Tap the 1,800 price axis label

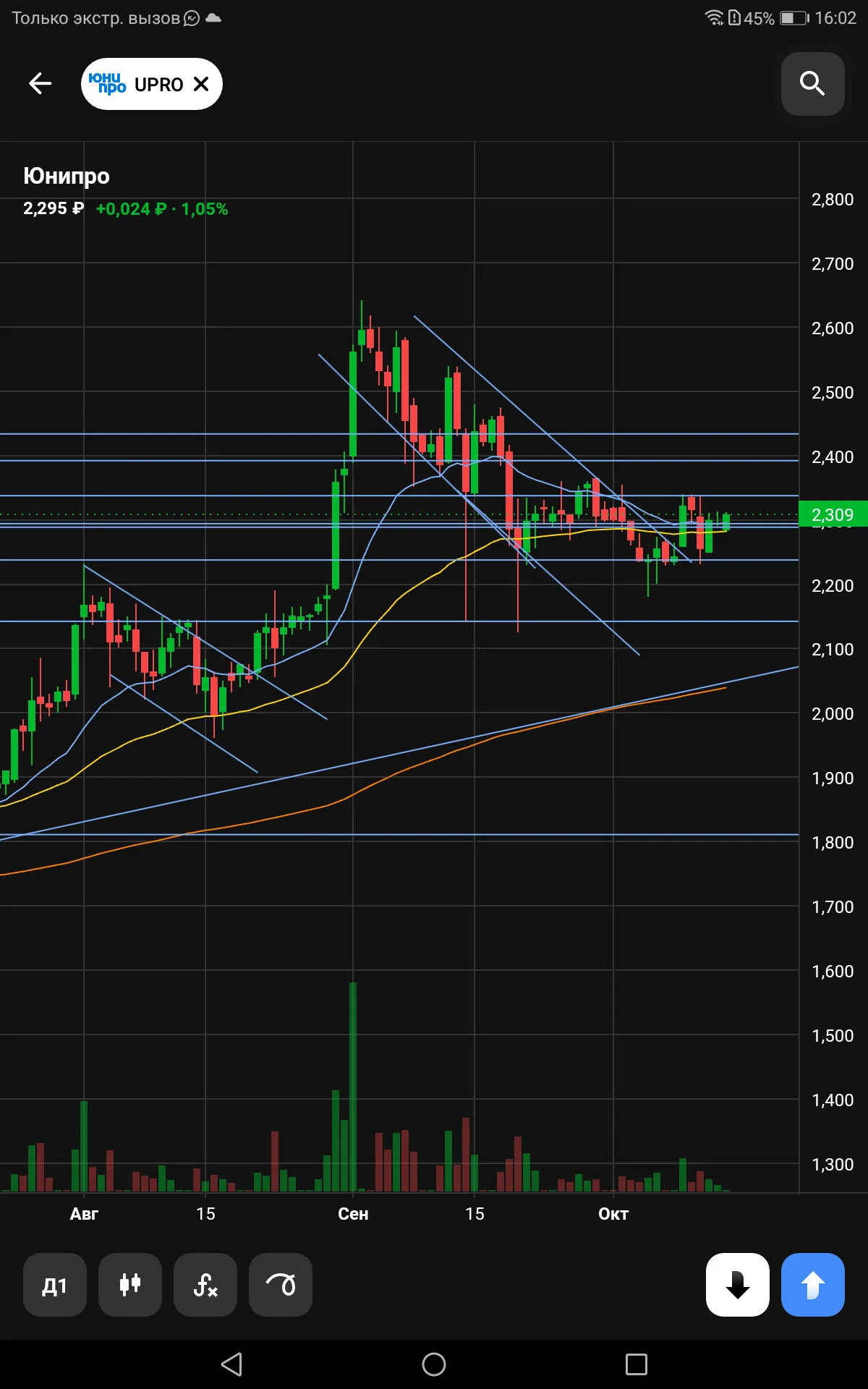[833, 843]
